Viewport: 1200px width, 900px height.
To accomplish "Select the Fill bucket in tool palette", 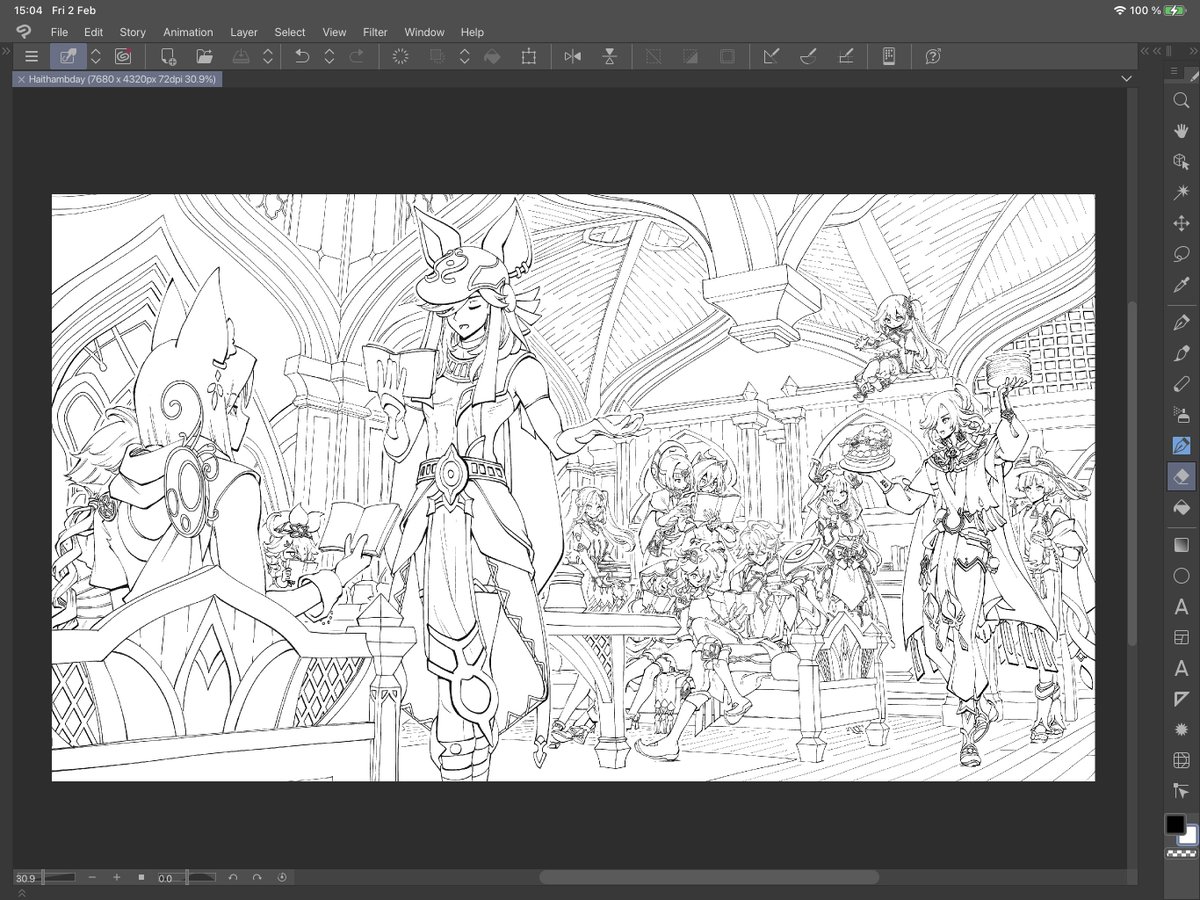I will pyautogui.click(x=1180, y=508).
